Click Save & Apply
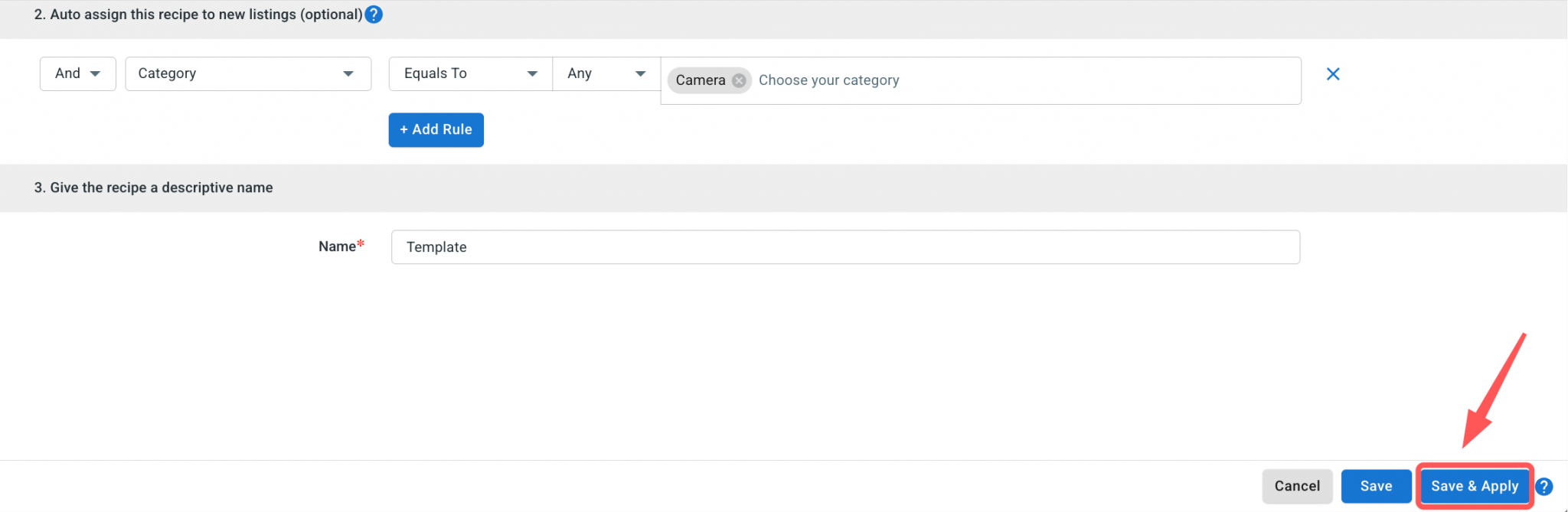The image size is (1568, 512). click(1474, 486)
